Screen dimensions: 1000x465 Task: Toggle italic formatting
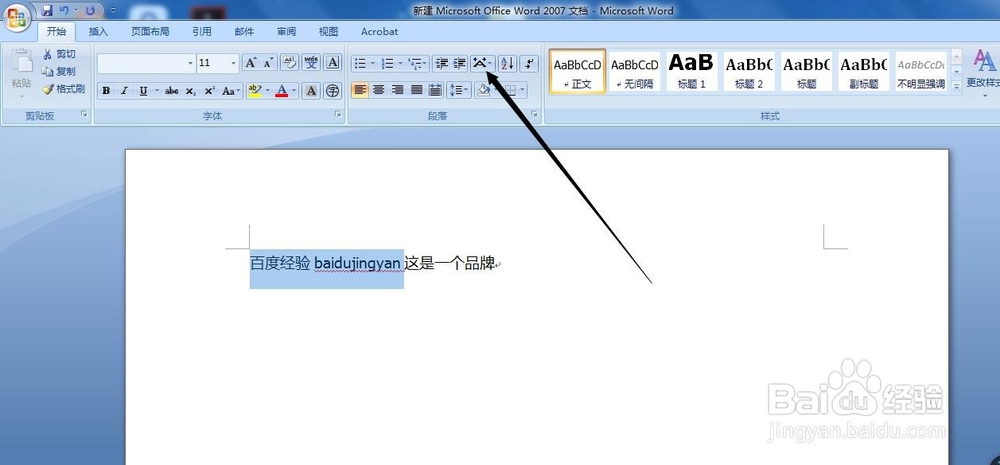pos(124,91)
